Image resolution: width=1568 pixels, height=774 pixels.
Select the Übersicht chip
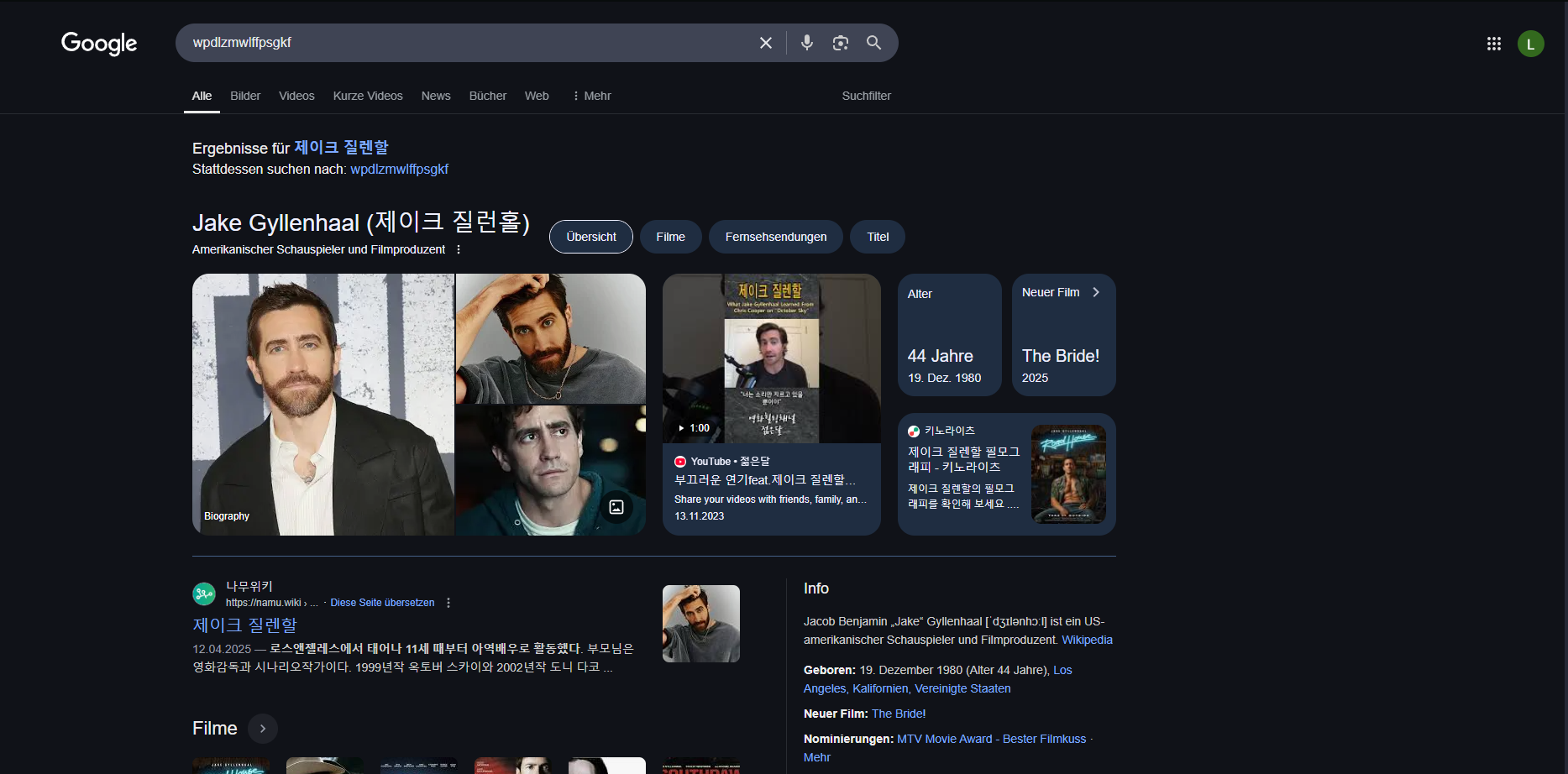591,237
